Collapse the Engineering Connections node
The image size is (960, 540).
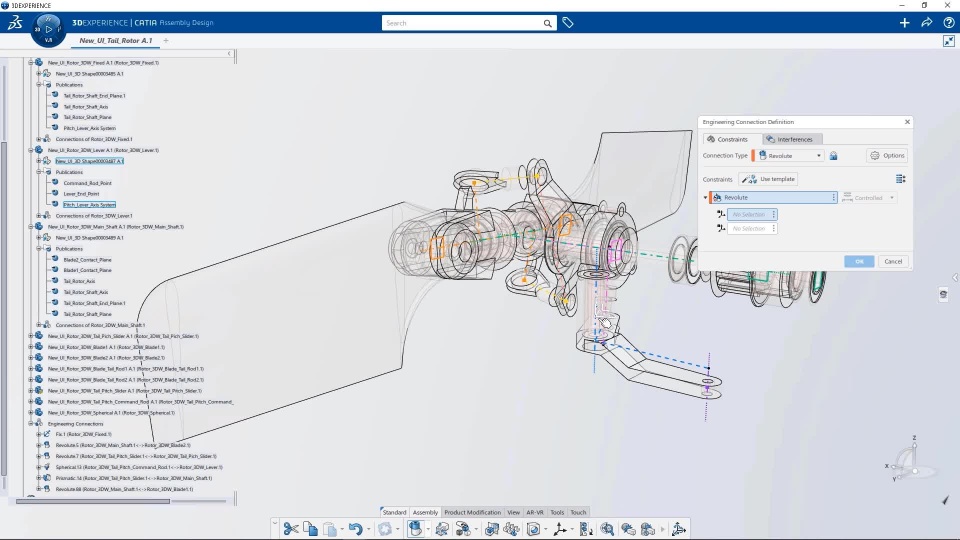tap(30, 424)
